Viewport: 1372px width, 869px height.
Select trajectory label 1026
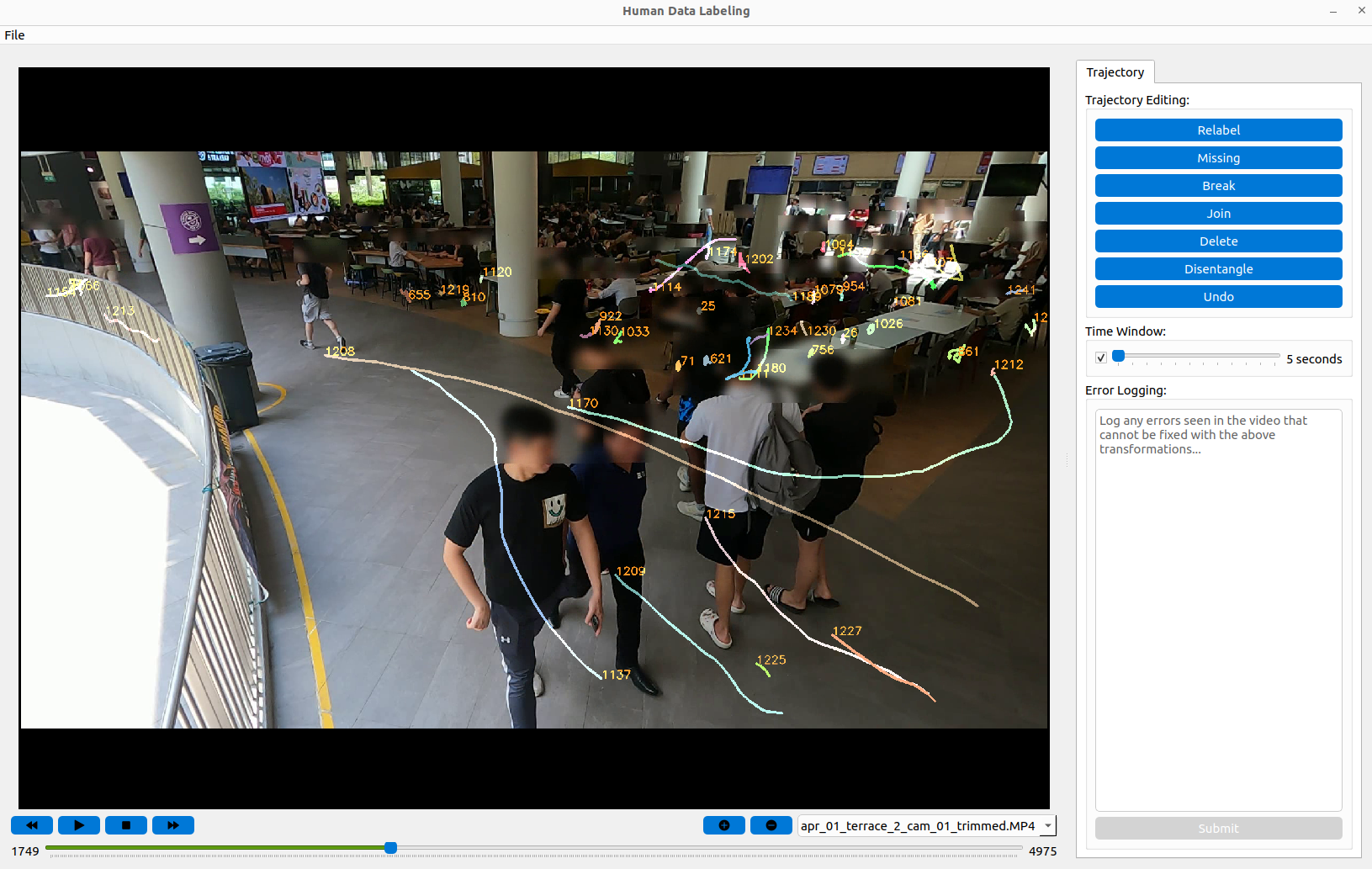pos(888,324)
